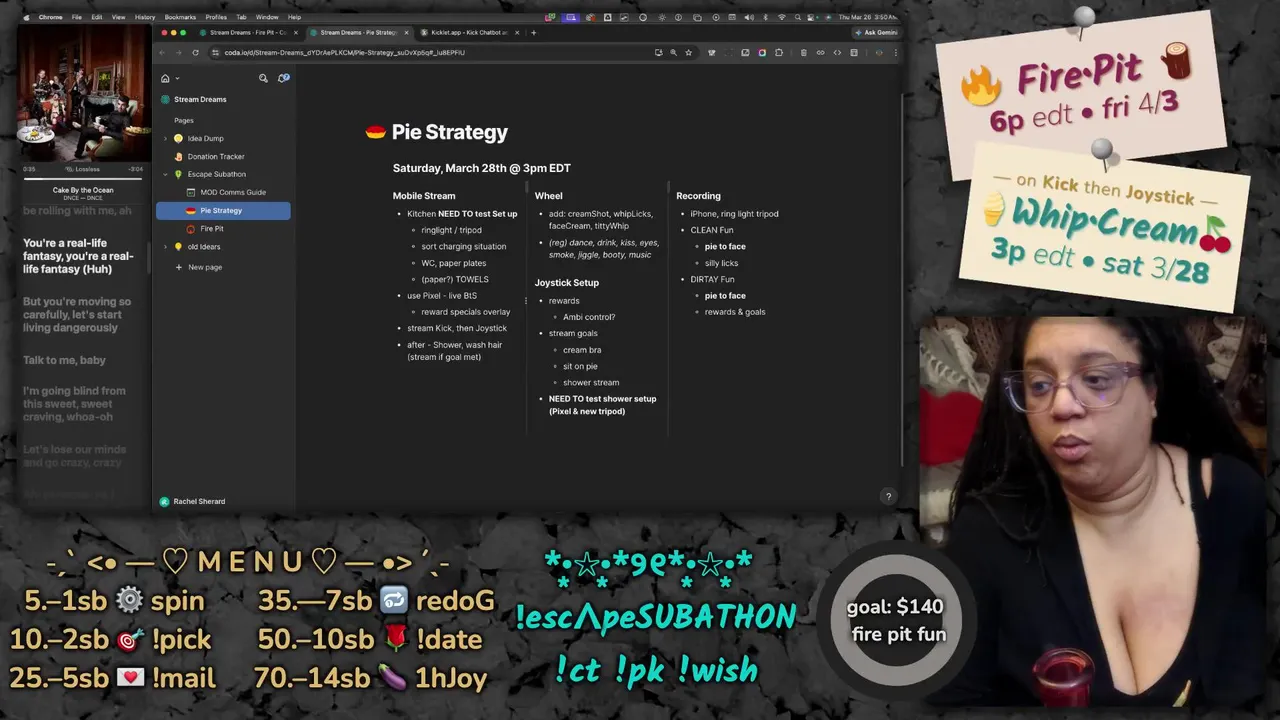1280x720 pixels.
Task: Go forward with browser forward arrow
Action: [180, 52]
